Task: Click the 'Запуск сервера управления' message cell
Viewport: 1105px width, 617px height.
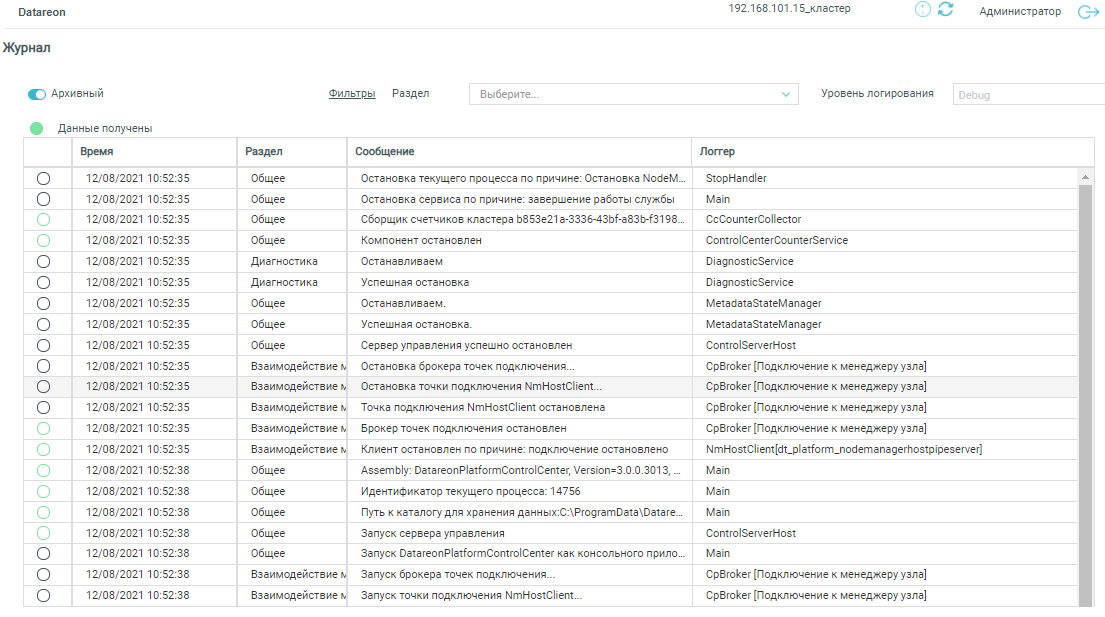Action: pyautogui.click(x=433, y=533)
